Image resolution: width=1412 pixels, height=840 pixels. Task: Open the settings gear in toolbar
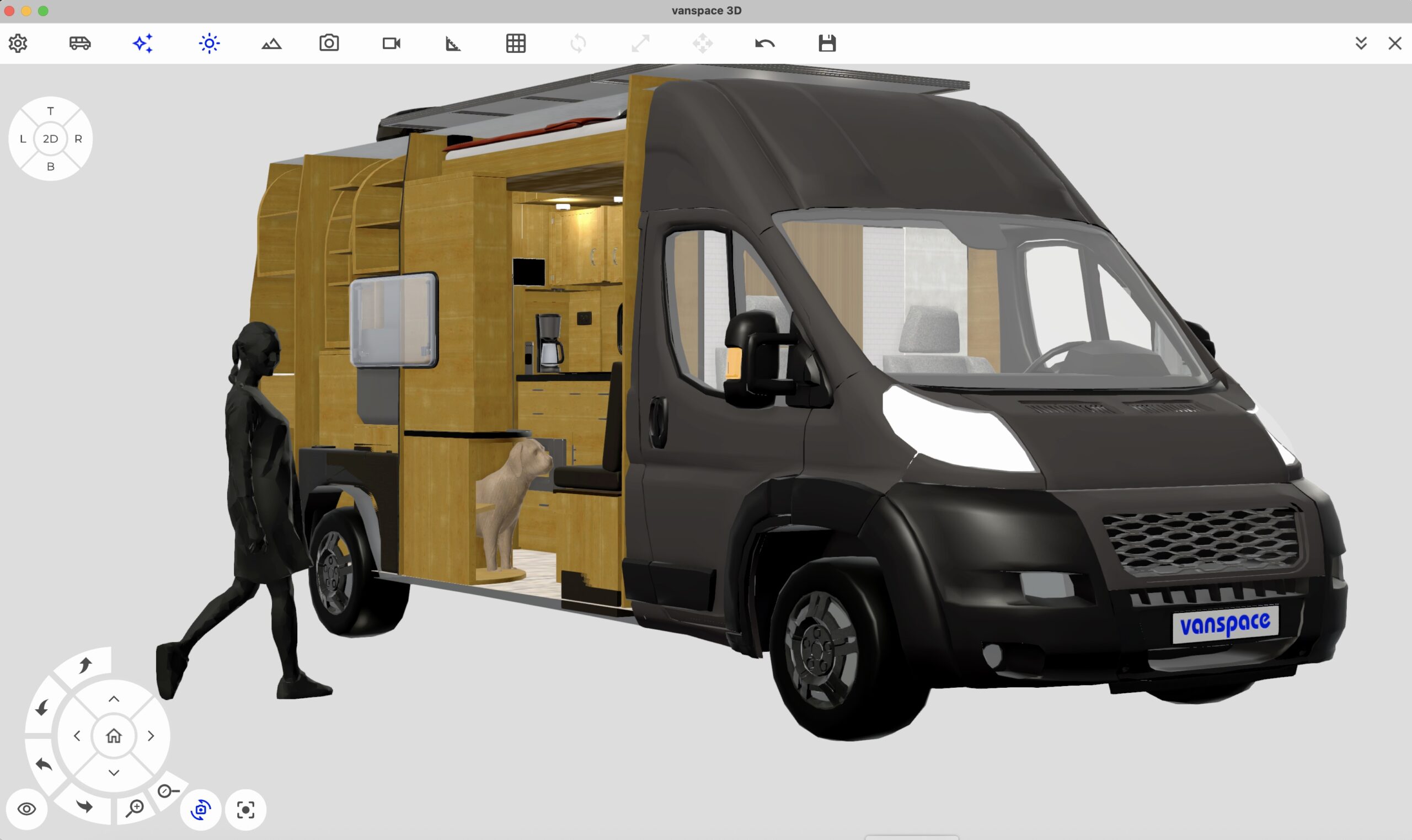click(18, 44)
